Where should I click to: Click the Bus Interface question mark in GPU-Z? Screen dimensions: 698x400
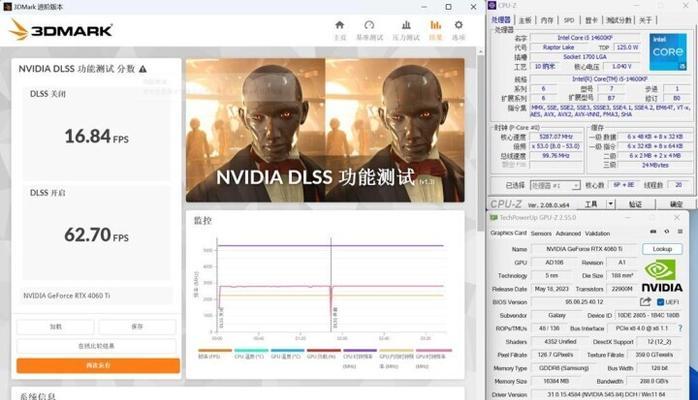(x=680, y=328)
